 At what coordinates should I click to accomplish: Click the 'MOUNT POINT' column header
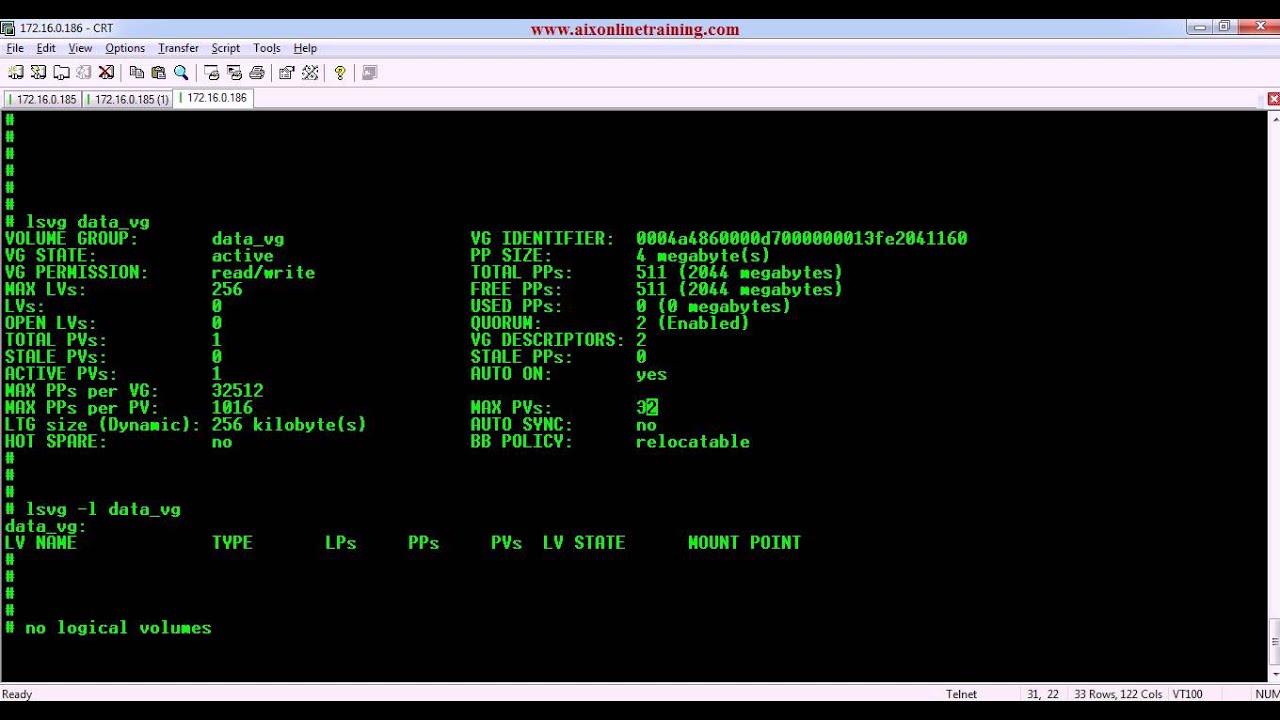(744, 542)
